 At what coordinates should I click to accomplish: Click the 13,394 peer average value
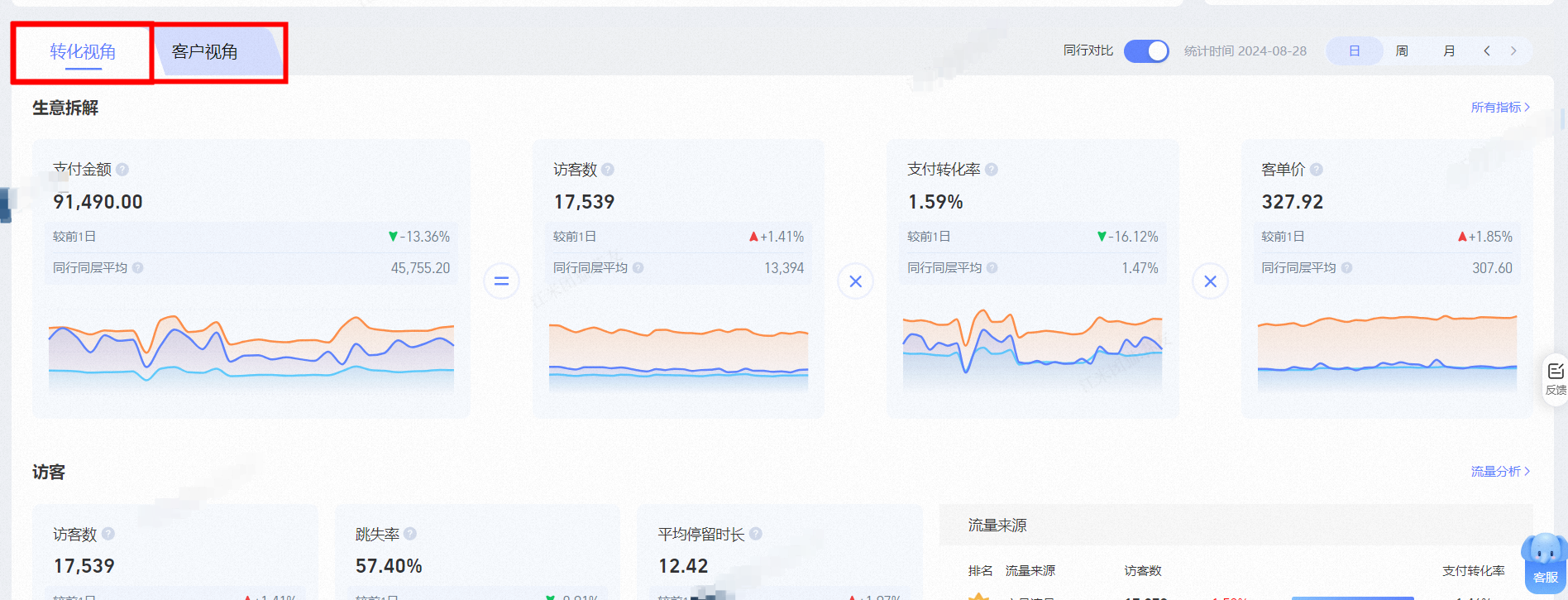(784, 268)
